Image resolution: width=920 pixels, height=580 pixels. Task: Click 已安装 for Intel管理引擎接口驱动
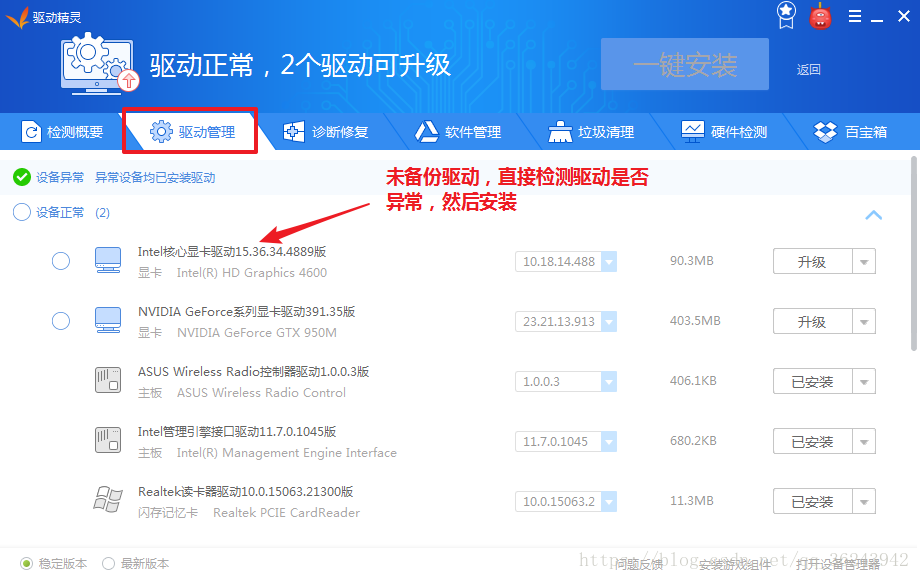813,442
